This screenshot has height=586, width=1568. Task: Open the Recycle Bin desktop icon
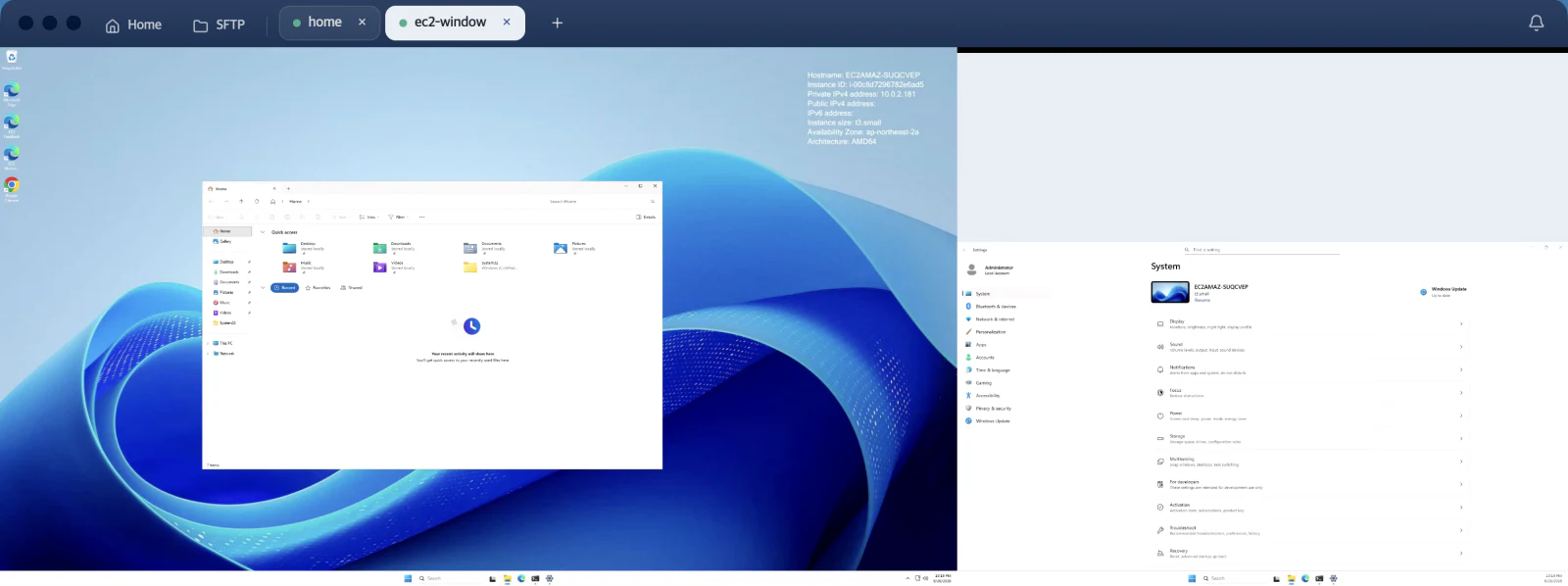[x=12, y=59]
